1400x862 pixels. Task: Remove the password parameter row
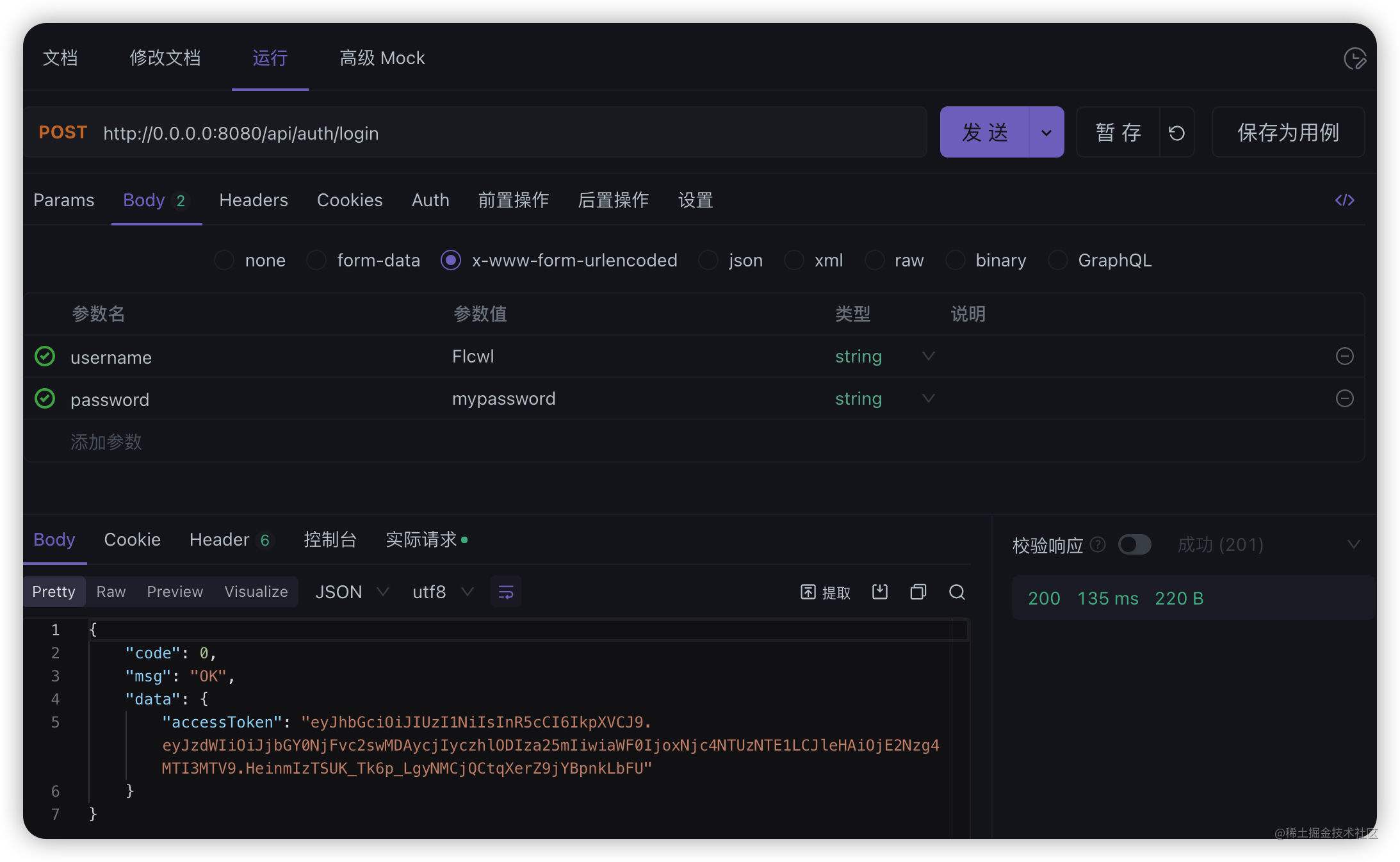pos(1345,398)
